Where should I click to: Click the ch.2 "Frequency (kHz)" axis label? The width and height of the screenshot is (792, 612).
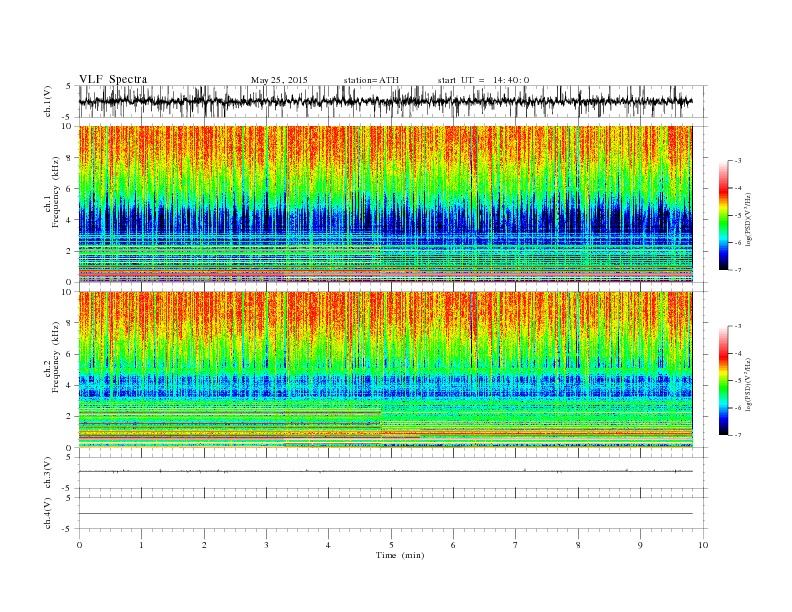pyautogui.click(x=56, y=358)
